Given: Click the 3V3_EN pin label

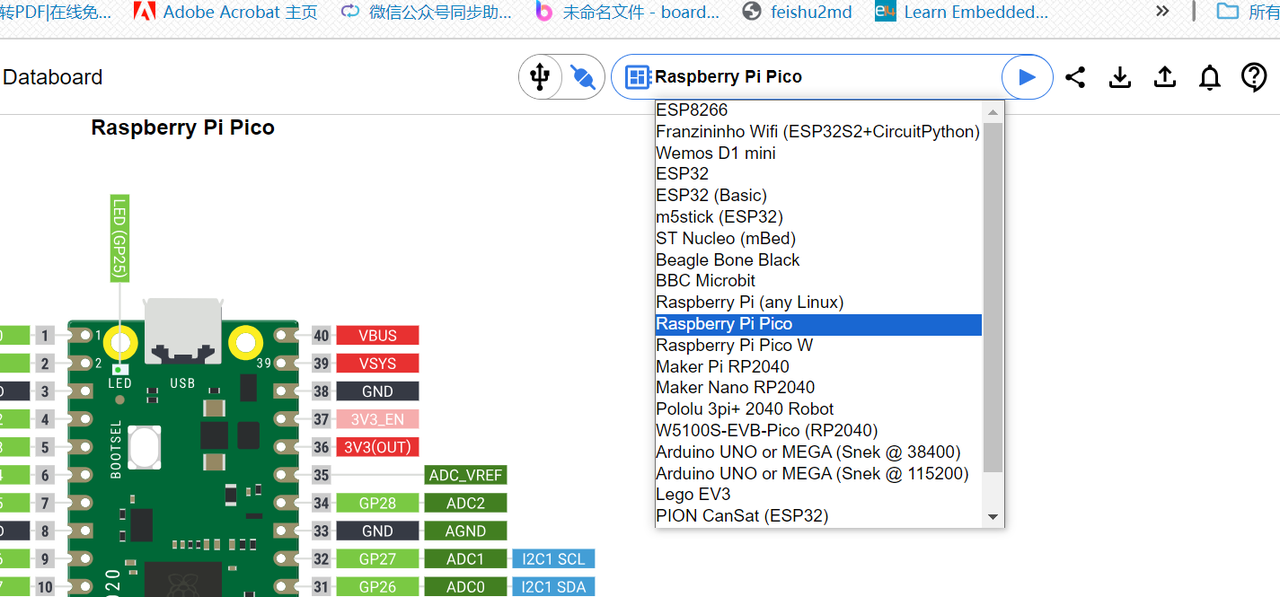Looking at the screenshot, I should pyautogui.click(x=378, y=420).
